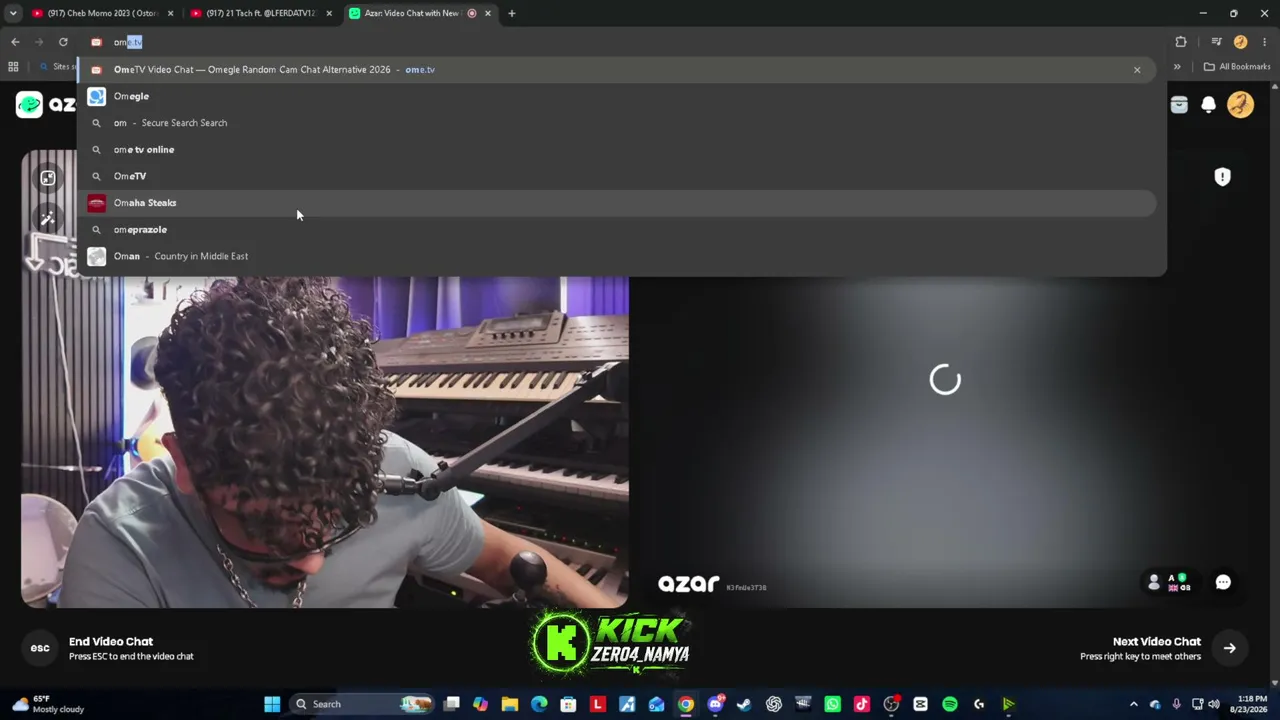Show hidden system tray icons
The image size is (1280, 720).
coord(1133,704)
